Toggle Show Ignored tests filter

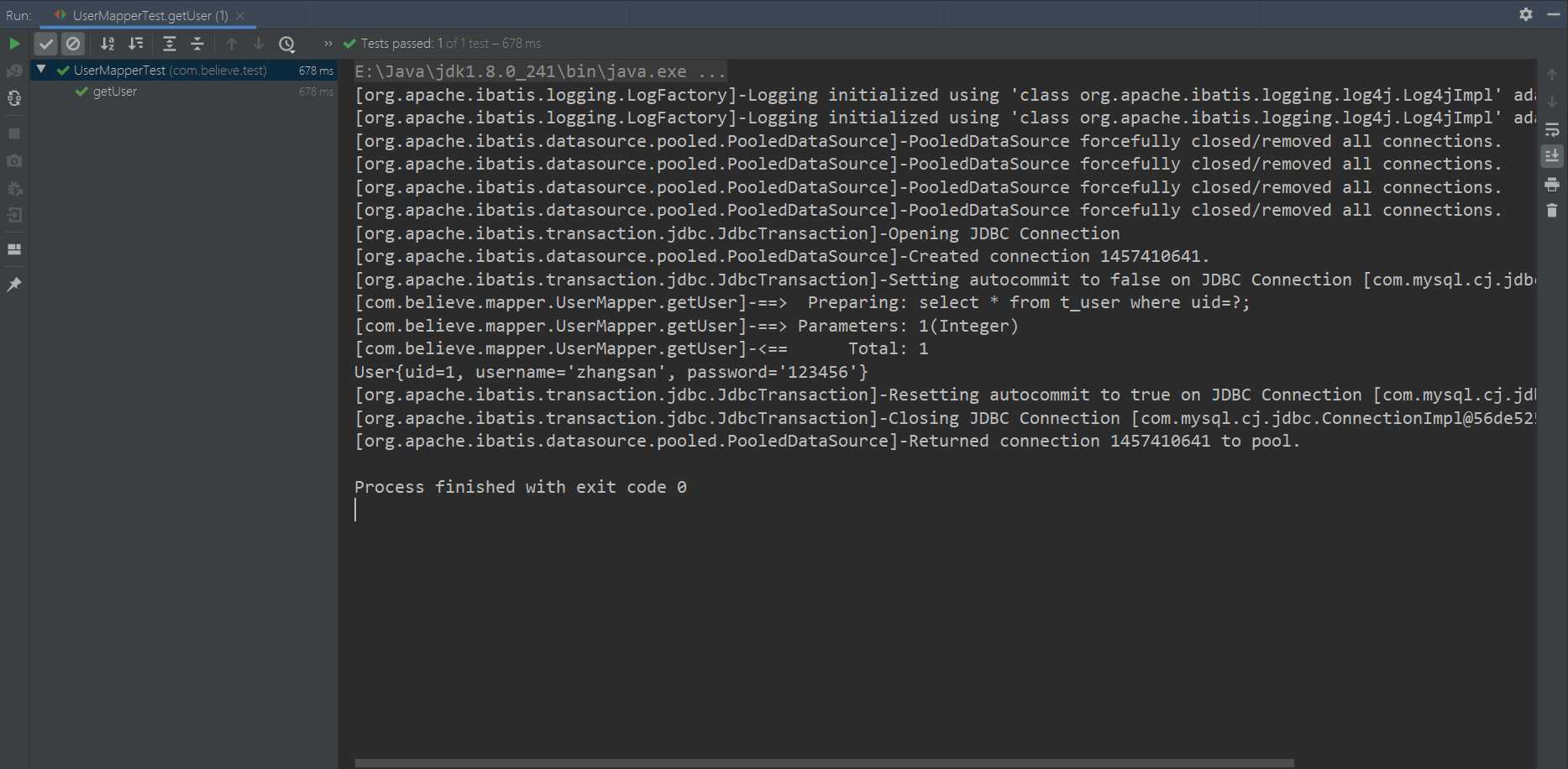pos(73,44)
